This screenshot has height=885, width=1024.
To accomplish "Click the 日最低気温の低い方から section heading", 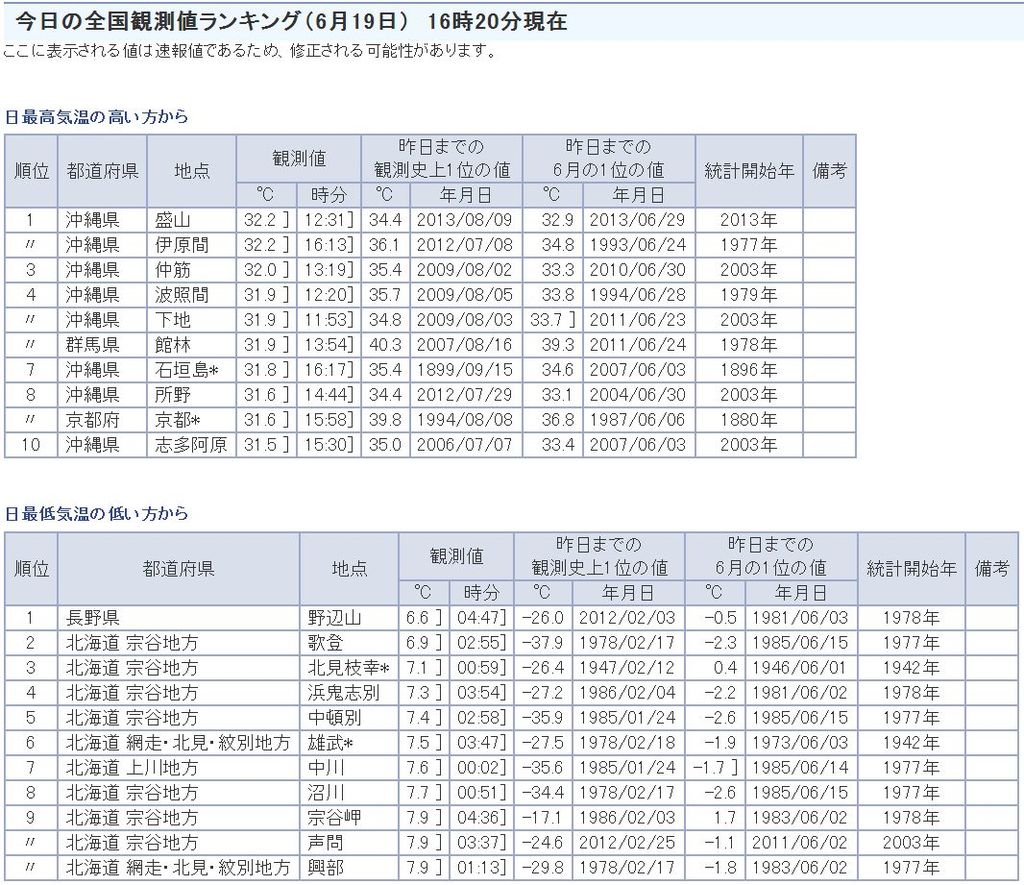I will (96, 514).
